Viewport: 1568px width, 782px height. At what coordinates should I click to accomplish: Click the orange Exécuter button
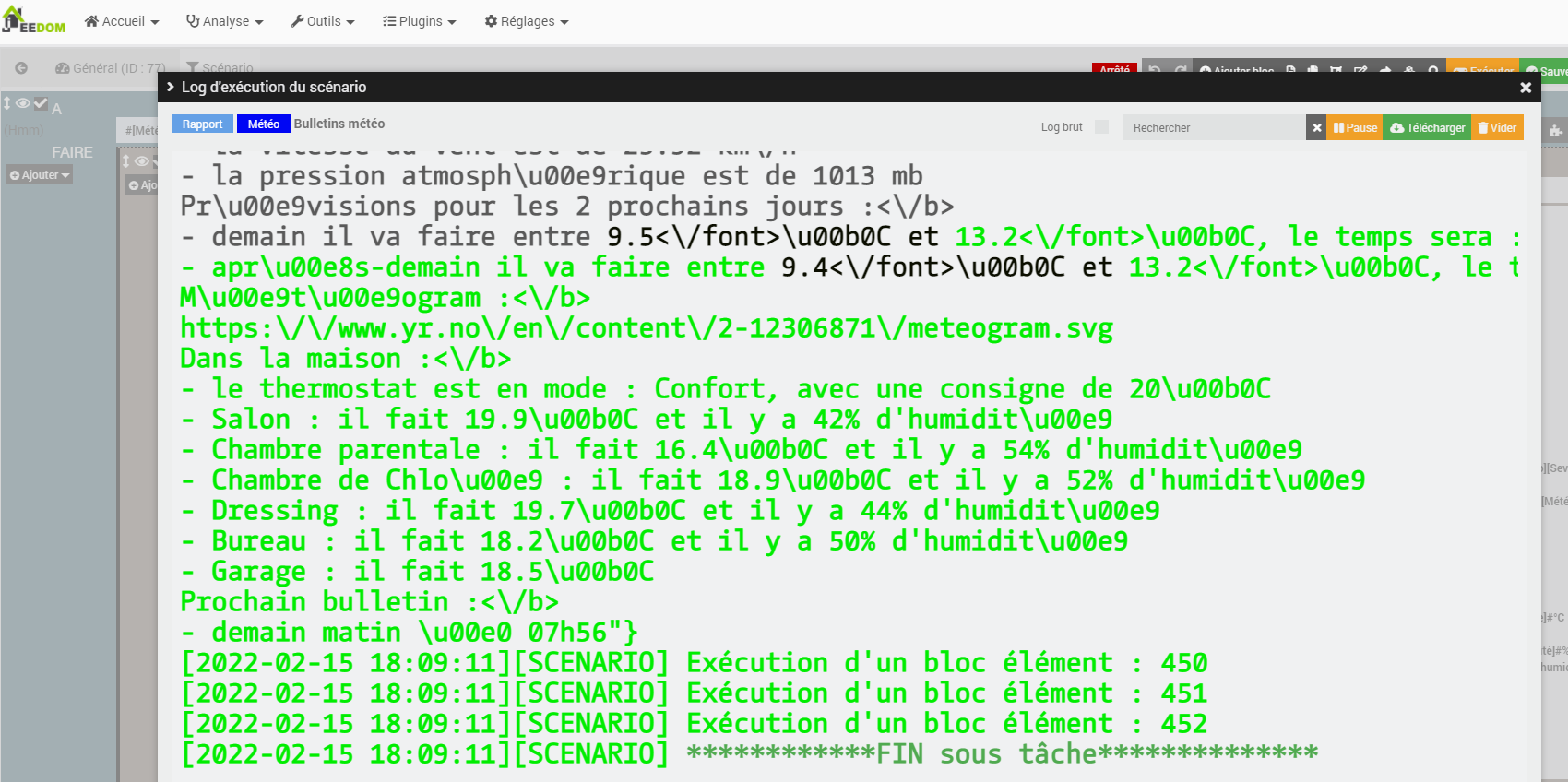coord(1483,69)
